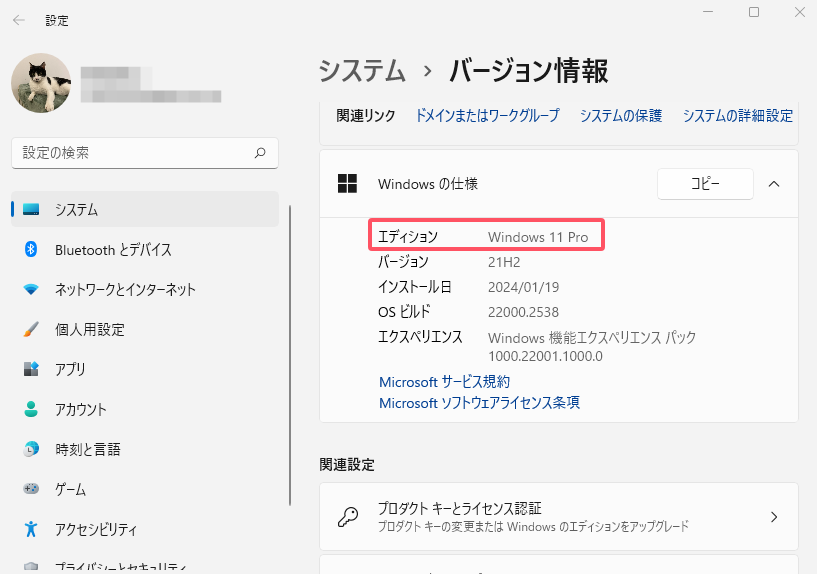The image size is (817, 574).
Task: Open プロダクト キーとライセンス認証
Action: click(559, 516)
